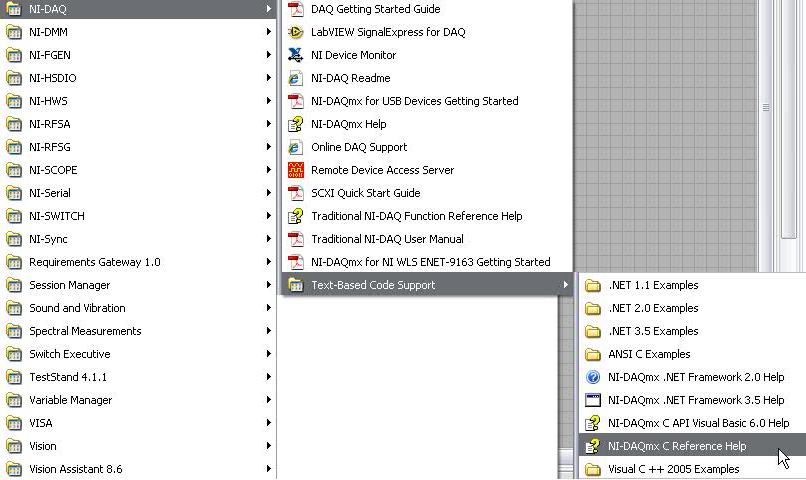
Task: Expand the NI-HWS submenu arrow
Action: 268,101
